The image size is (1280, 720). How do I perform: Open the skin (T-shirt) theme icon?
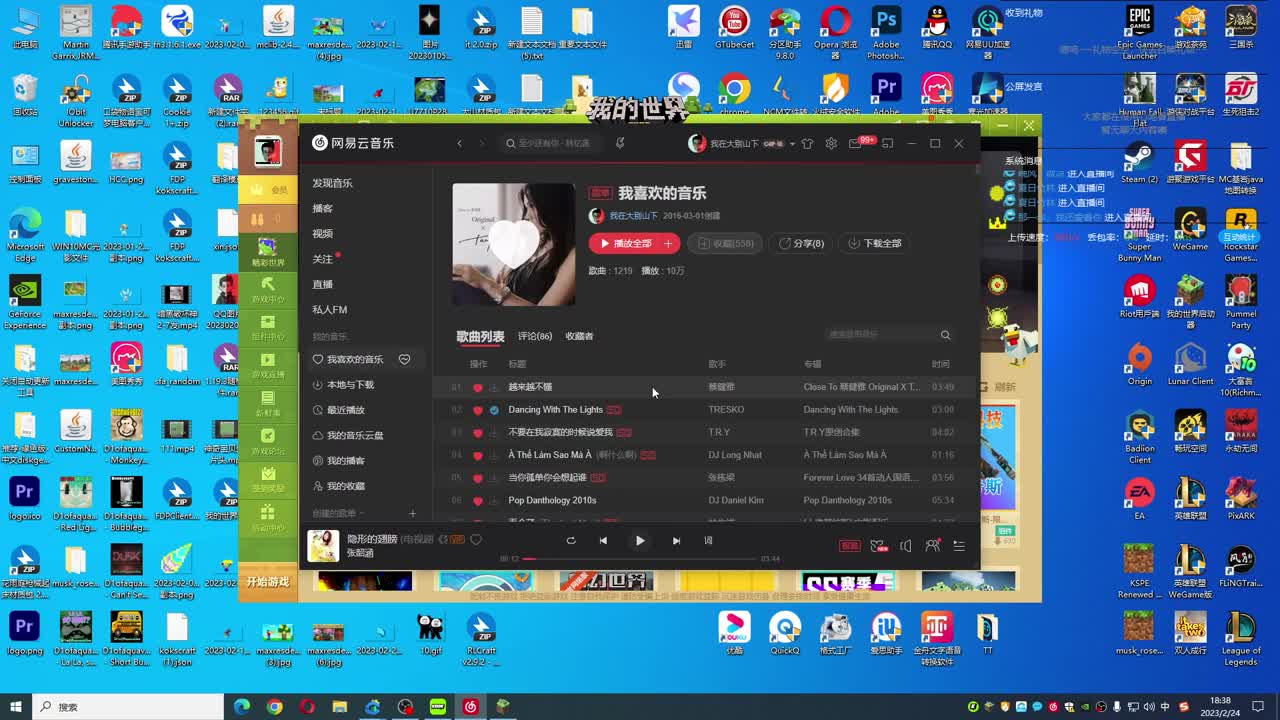coord(808,143)
